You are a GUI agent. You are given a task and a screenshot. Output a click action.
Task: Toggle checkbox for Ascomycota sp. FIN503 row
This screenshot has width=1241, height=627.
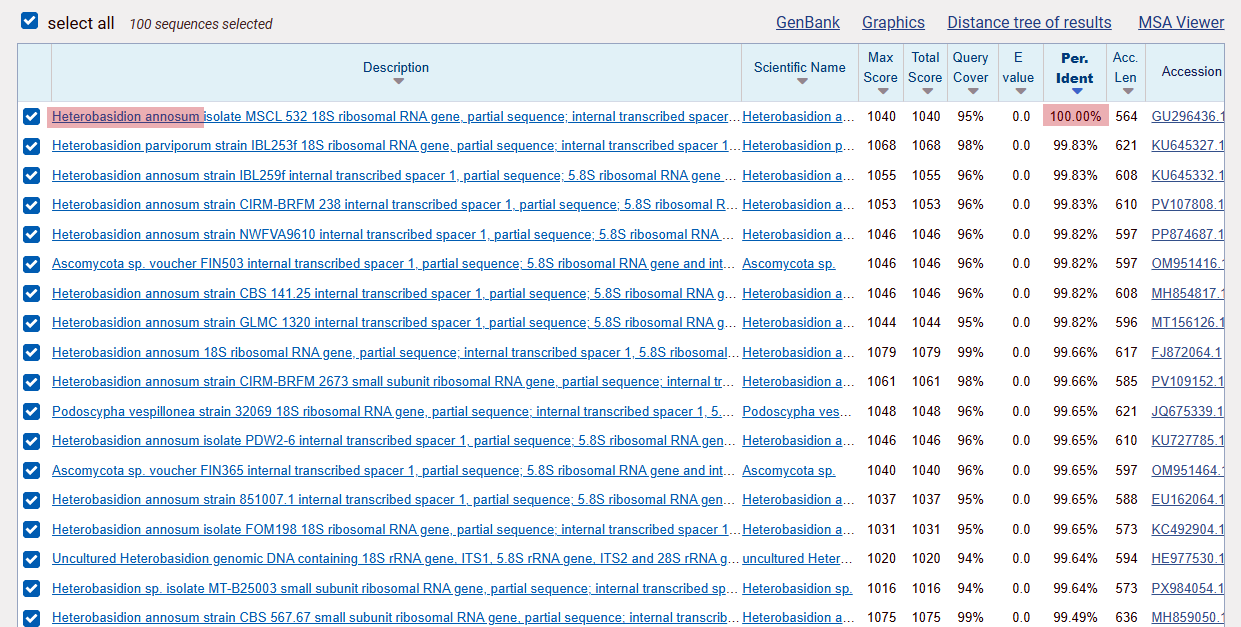[32, 264]
